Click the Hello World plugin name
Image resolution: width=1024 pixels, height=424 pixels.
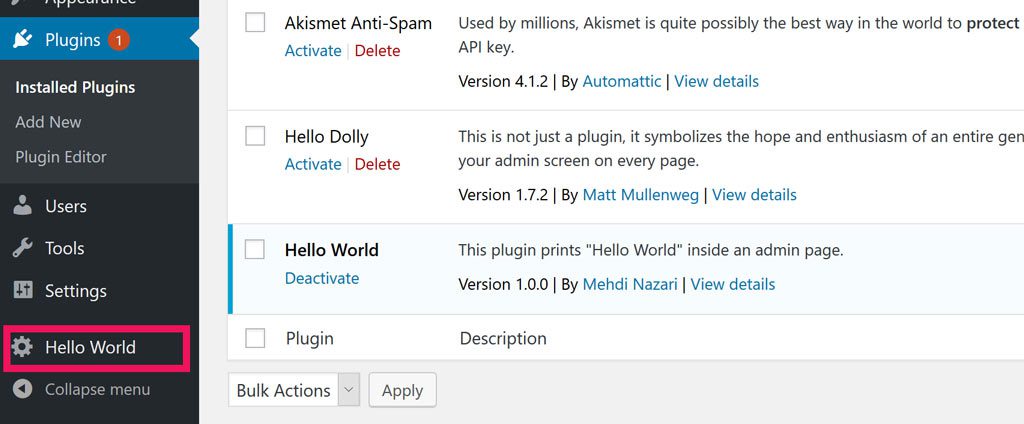(x=332, y=250)
